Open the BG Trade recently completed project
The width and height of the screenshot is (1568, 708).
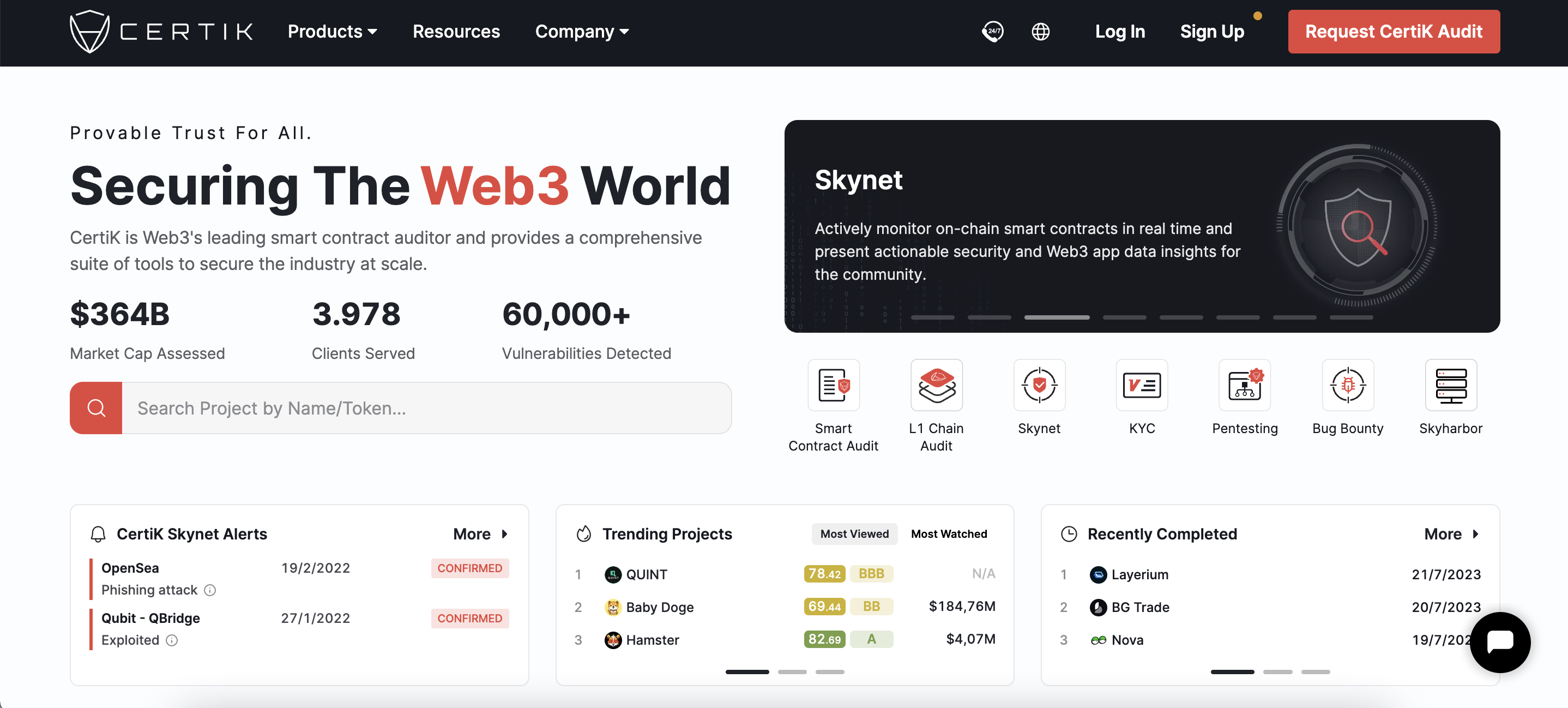[x=1270, y=608]
